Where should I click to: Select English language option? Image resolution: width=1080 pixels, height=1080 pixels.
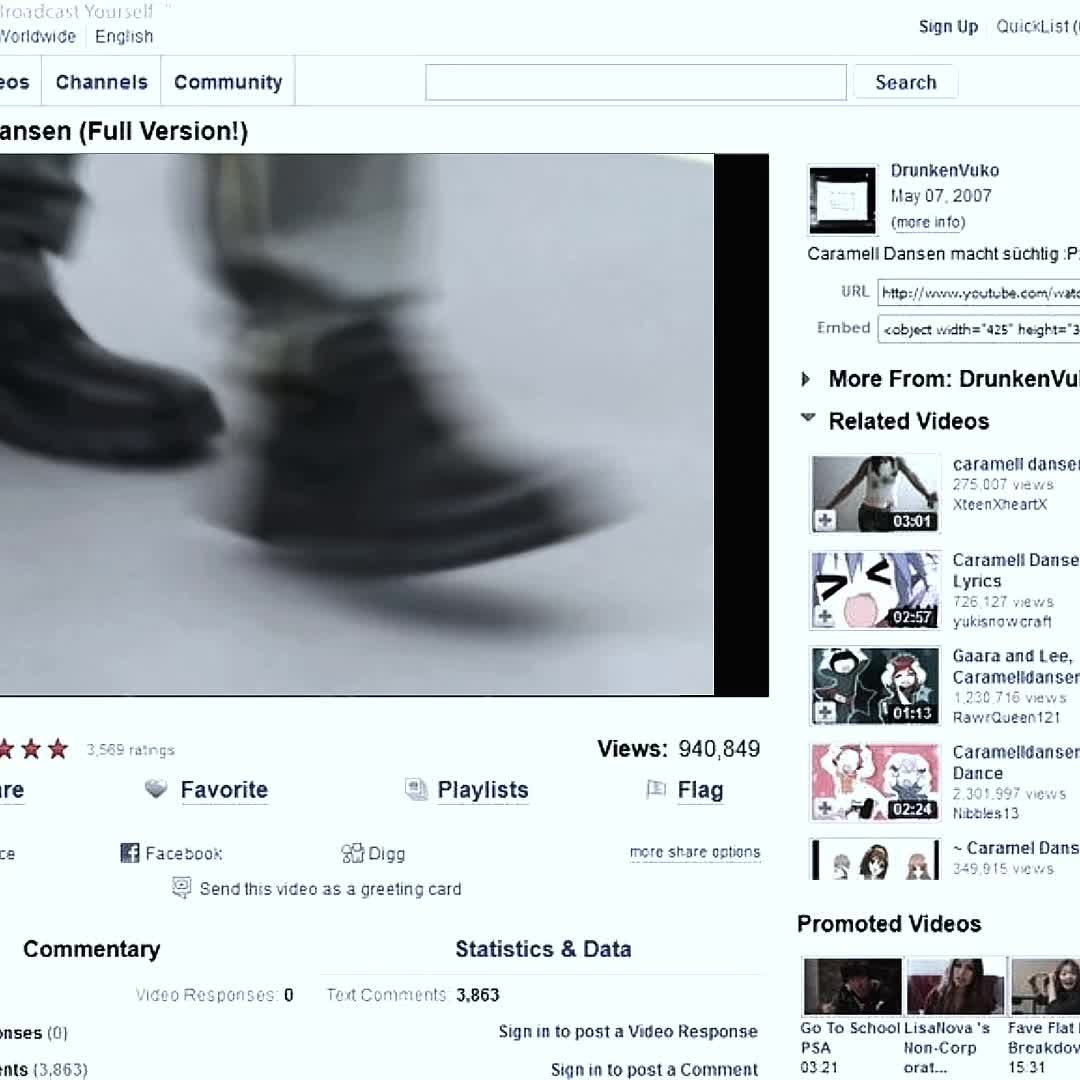[124, 37]
